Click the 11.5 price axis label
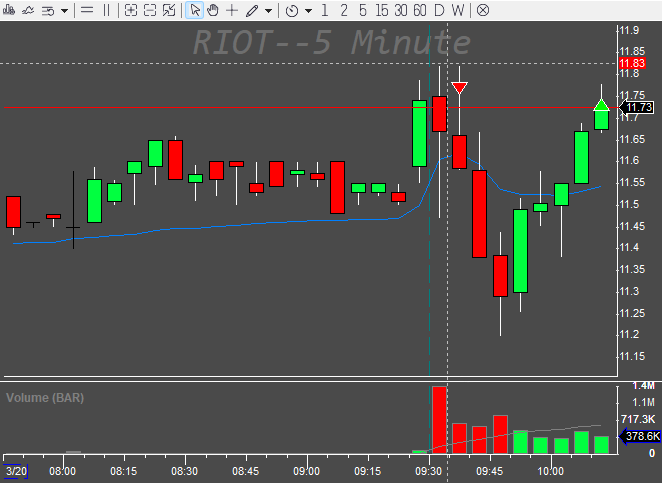Screen dimensions: 662x483 (629, 205)
